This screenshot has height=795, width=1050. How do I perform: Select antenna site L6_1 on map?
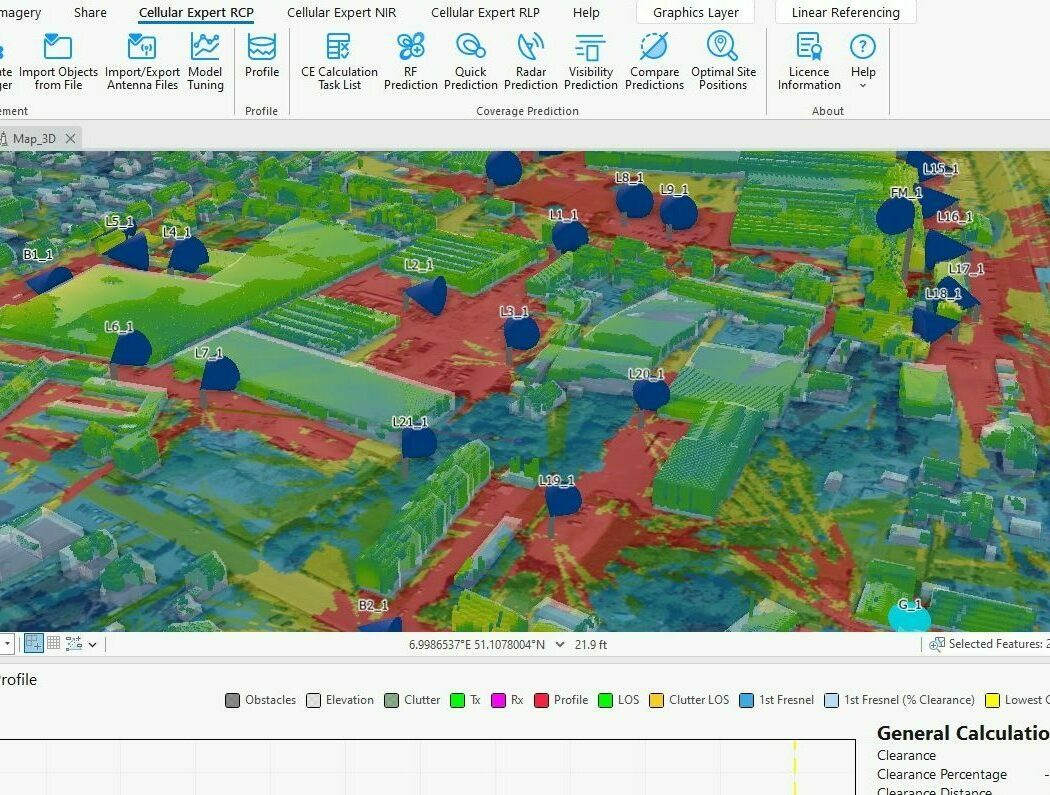131,348
